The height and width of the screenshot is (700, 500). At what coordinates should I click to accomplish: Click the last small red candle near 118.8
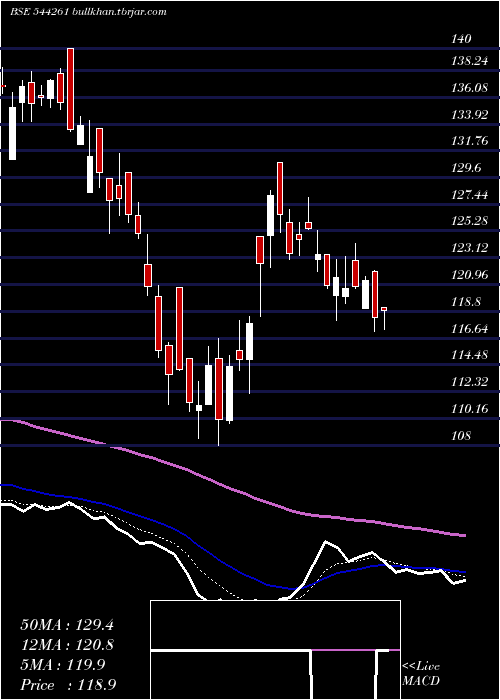(x=384, y=309)
